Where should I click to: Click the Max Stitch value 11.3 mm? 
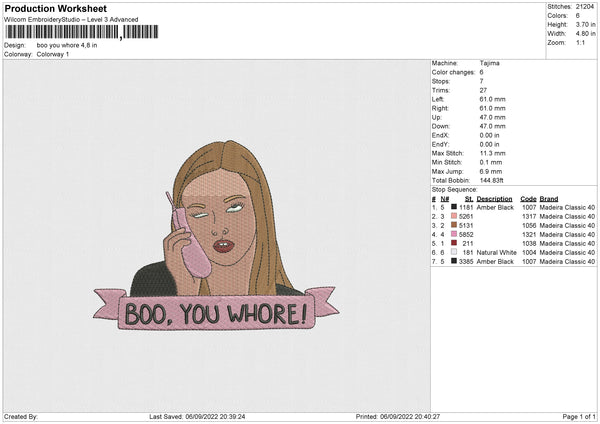(492, 153)
